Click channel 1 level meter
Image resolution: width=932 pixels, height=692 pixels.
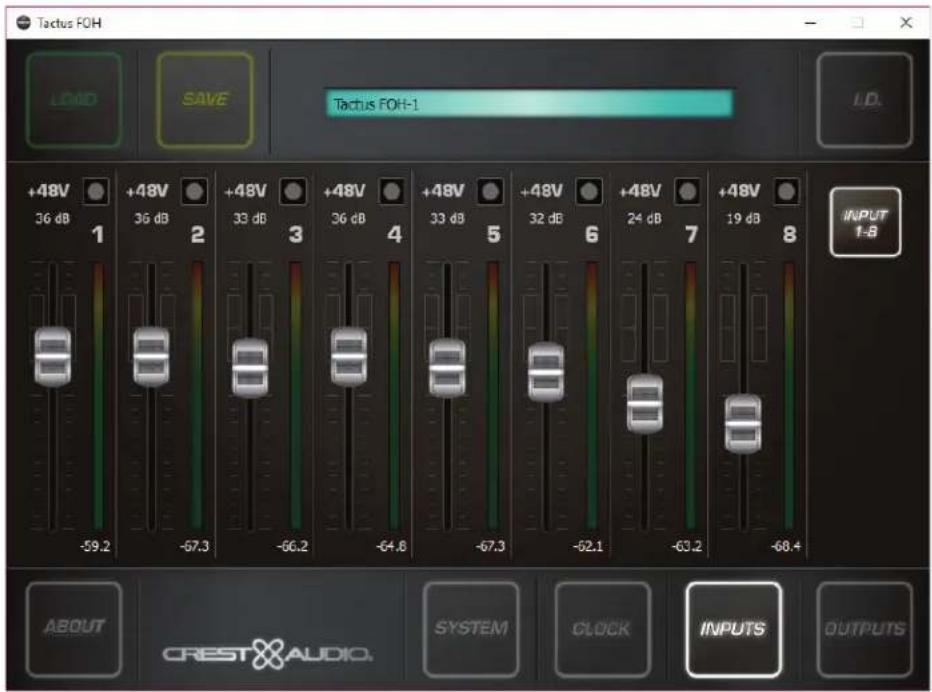[98, 396]
